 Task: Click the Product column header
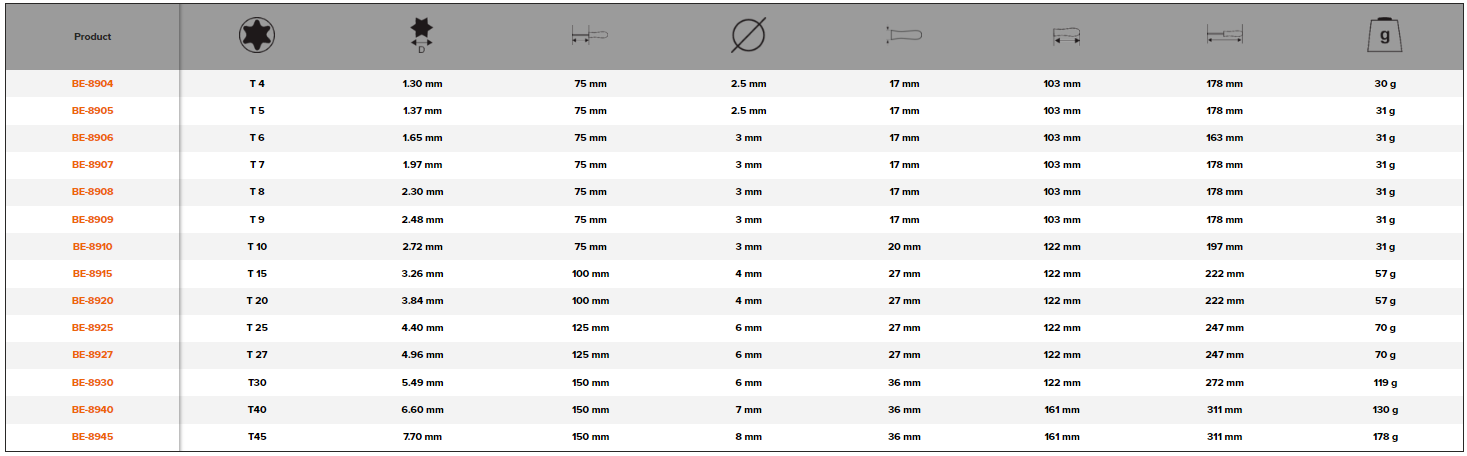pyautogui.click(x=92, y=37)
